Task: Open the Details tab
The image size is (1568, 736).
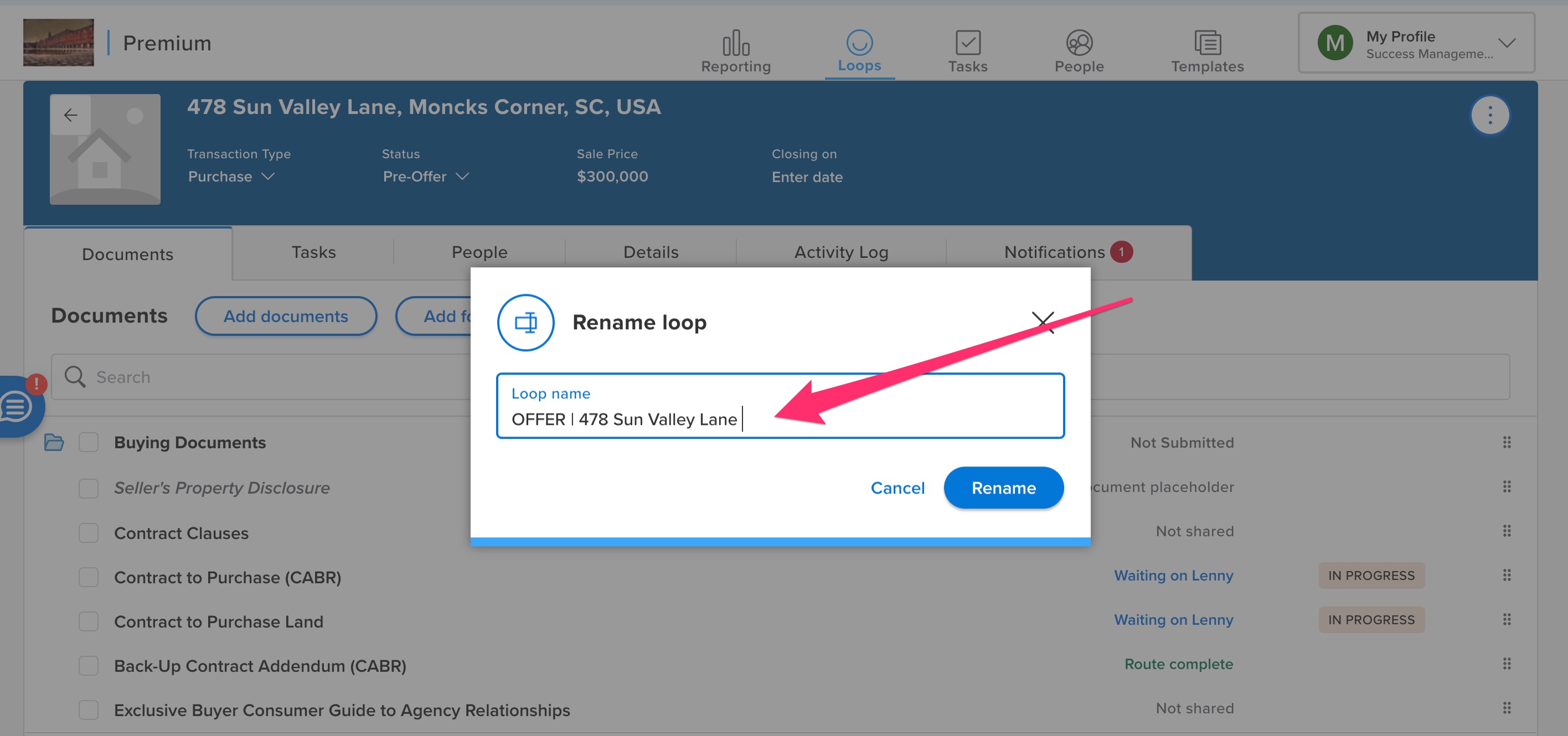Action: click(x=651, y=252)
